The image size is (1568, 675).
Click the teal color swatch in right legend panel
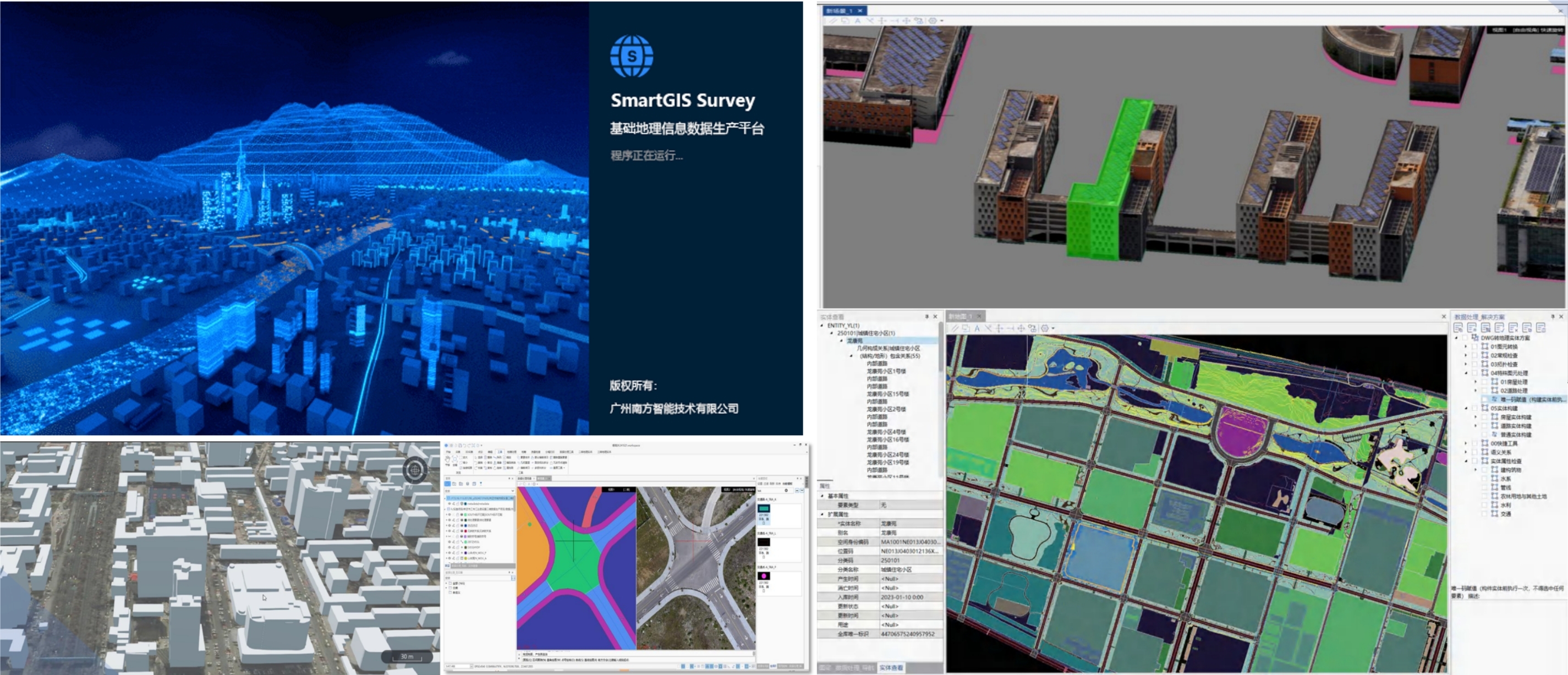[x=763, y=508]
